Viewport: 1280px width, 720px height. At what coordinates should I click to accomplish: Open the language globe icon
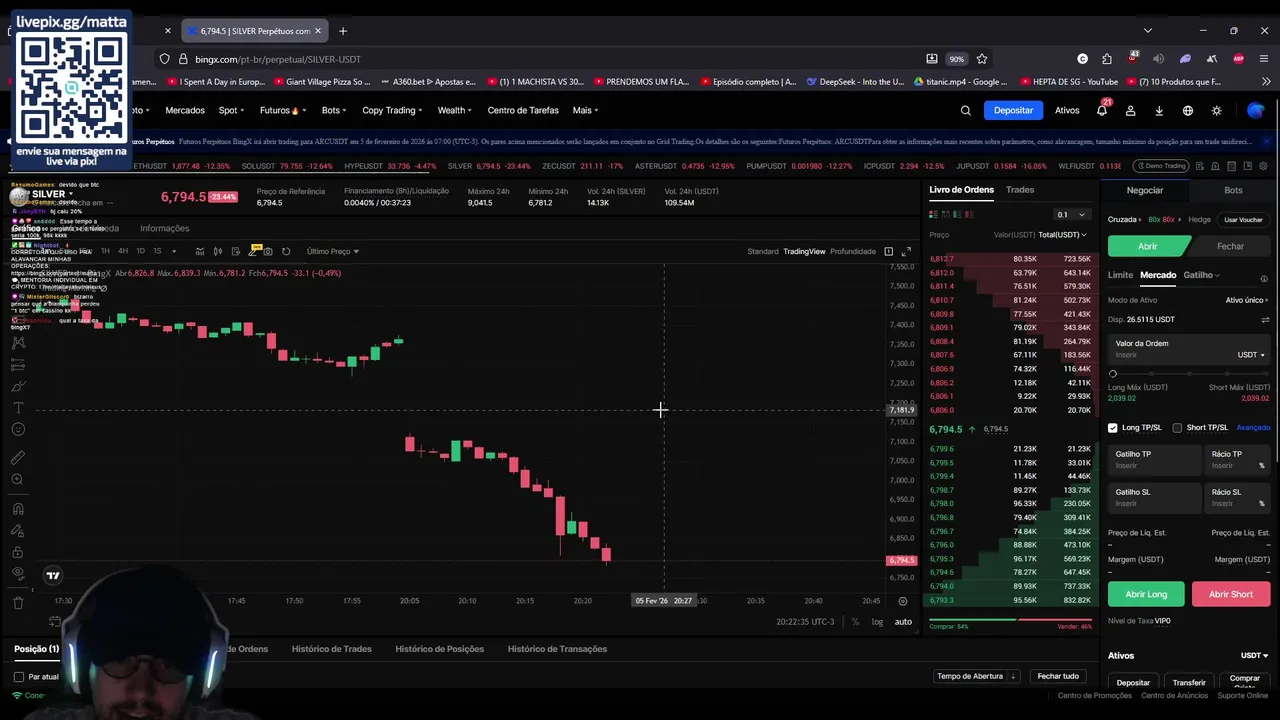point(1188,111)
